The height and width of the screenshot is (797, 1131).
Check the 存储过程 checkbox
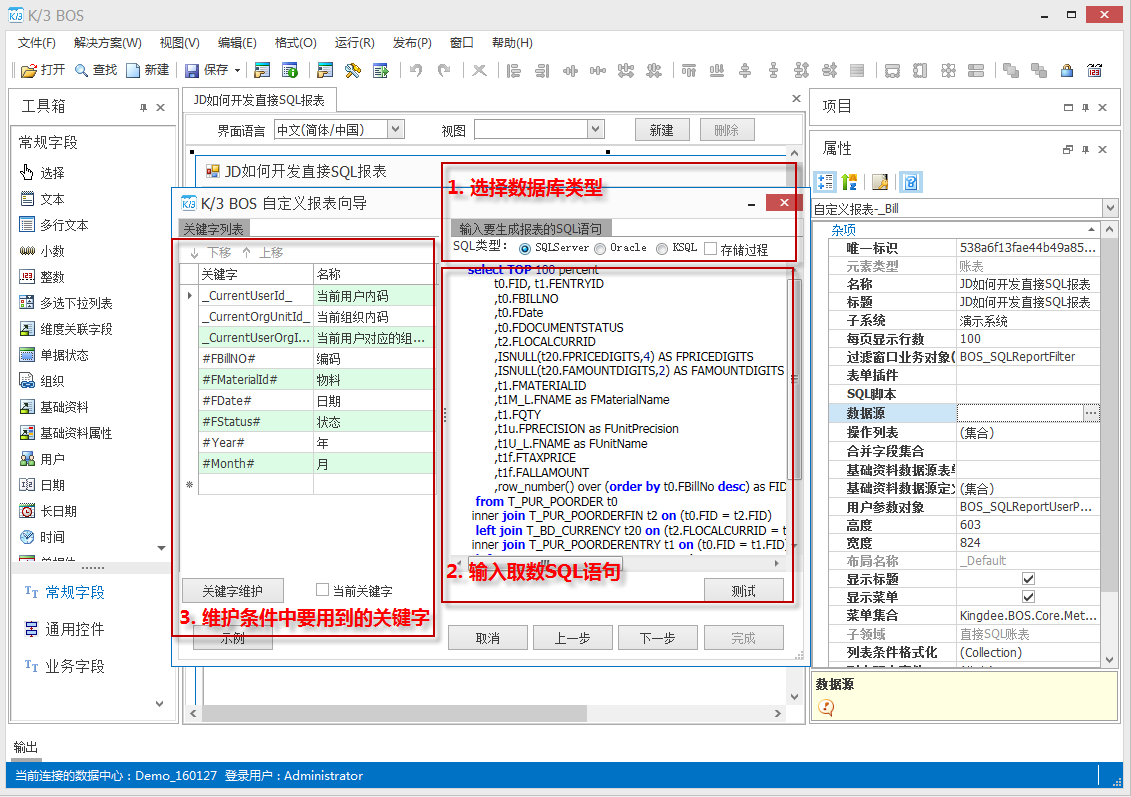710,249
